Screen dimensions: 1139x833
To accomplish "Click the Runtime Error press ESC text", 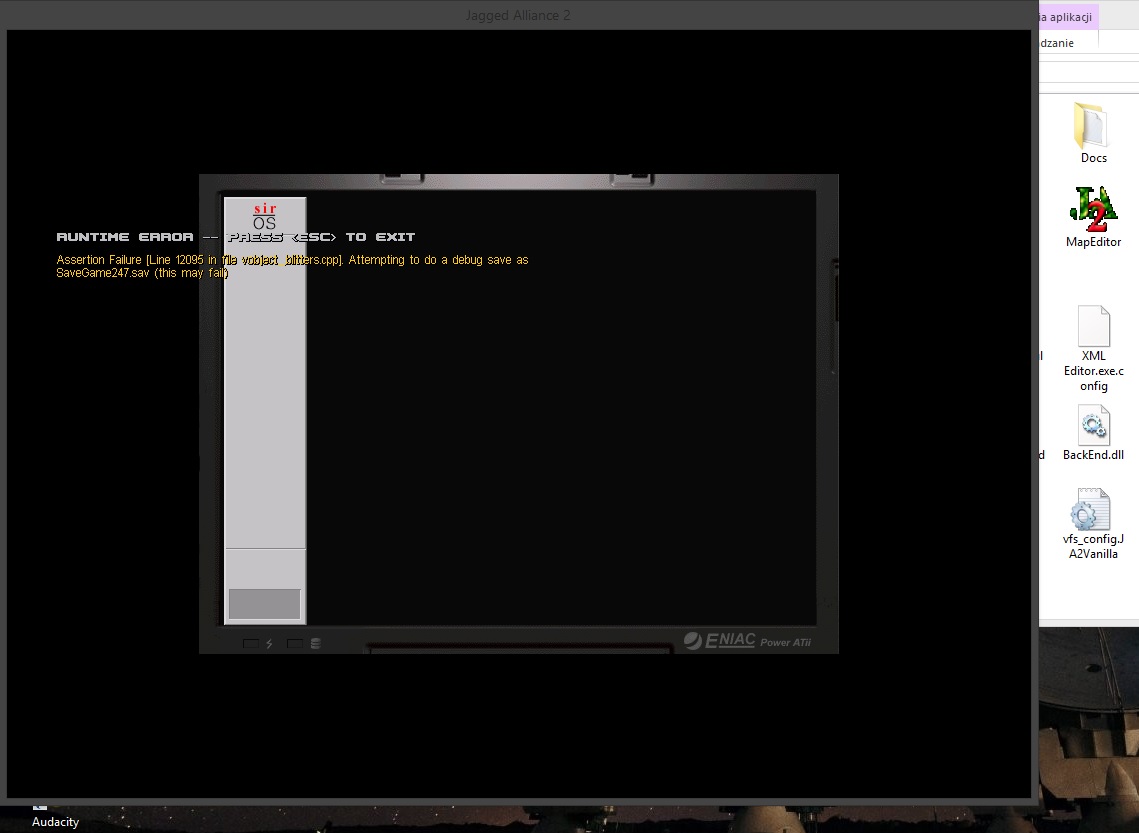I will click(x=236, y=237).
